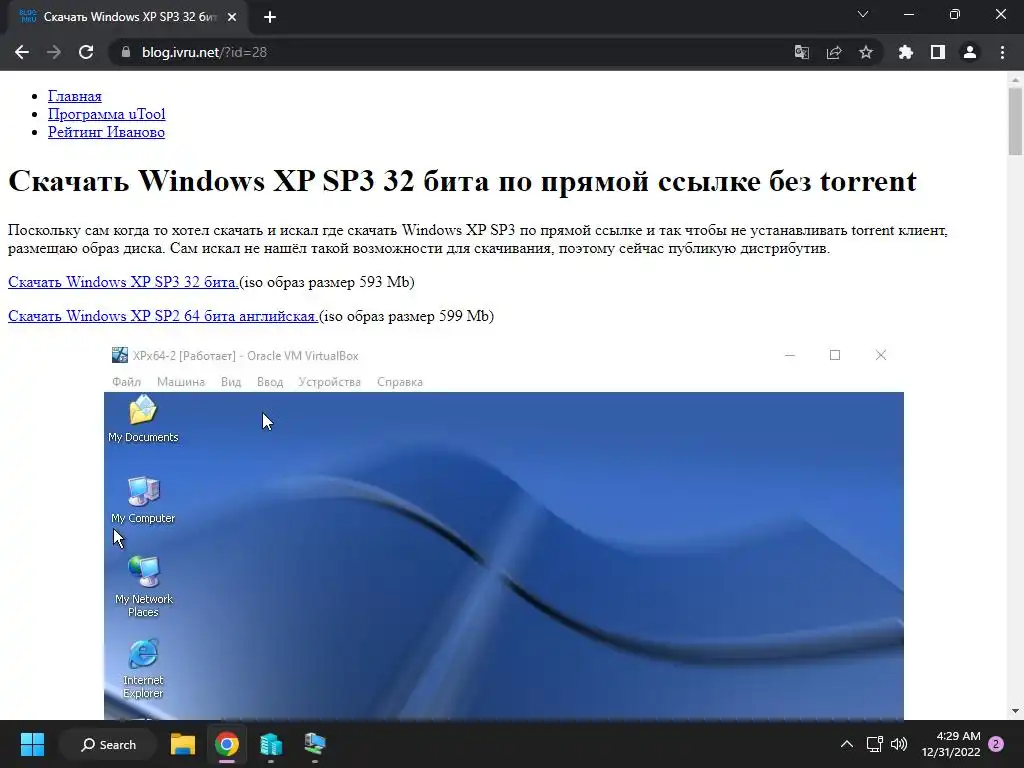Viewport: 1024px width, 768px height.
Task: Click My Computer desktop icon
Action: point(143,500)
